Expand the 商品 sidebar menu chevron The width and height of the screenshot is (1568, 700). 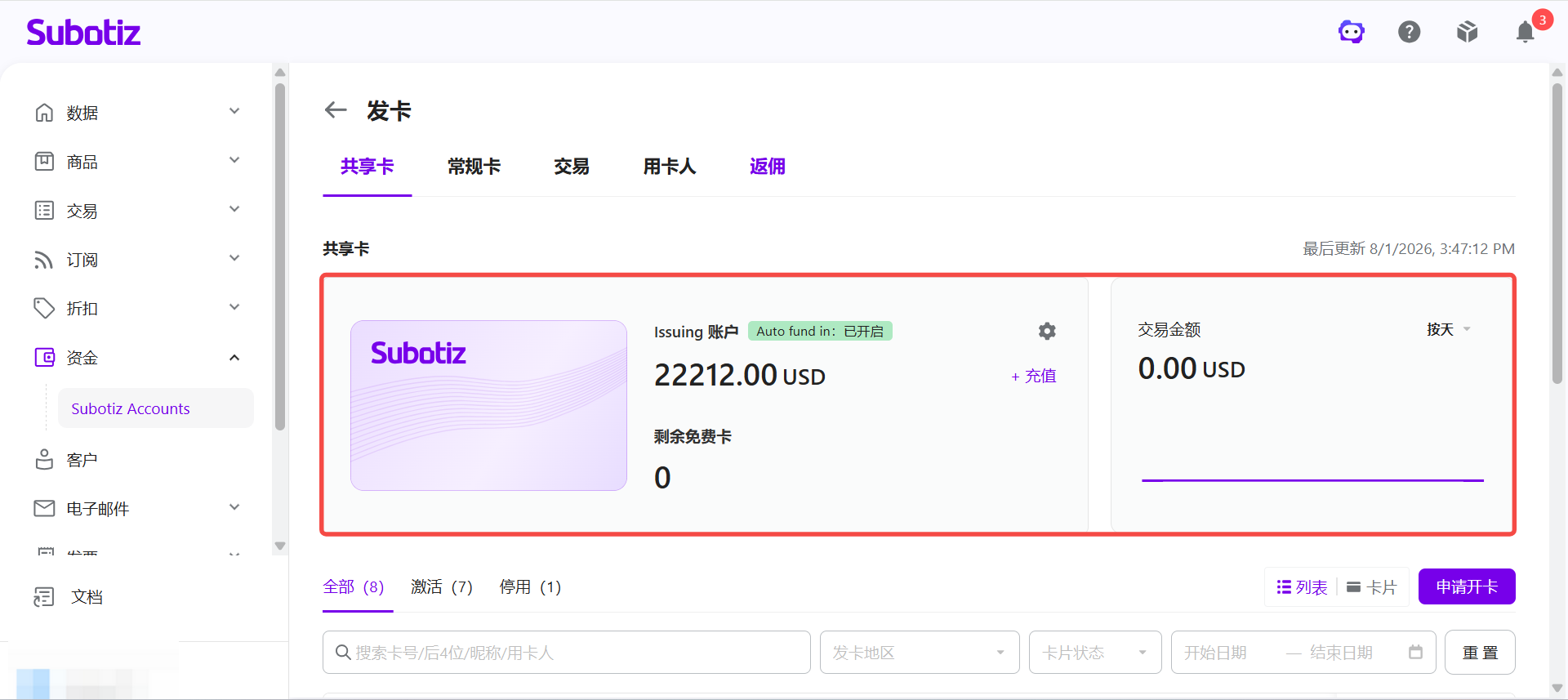coord(234,160)
